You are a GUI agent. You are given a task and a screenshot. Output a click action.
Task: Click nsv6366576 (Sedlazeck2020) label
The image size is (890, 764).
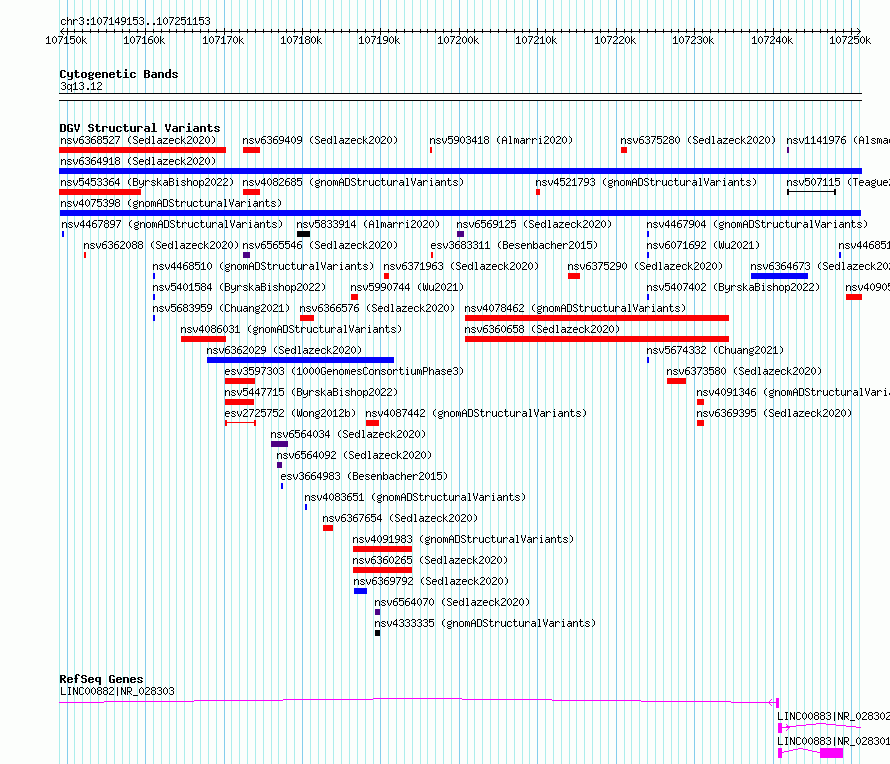[377, 308]
